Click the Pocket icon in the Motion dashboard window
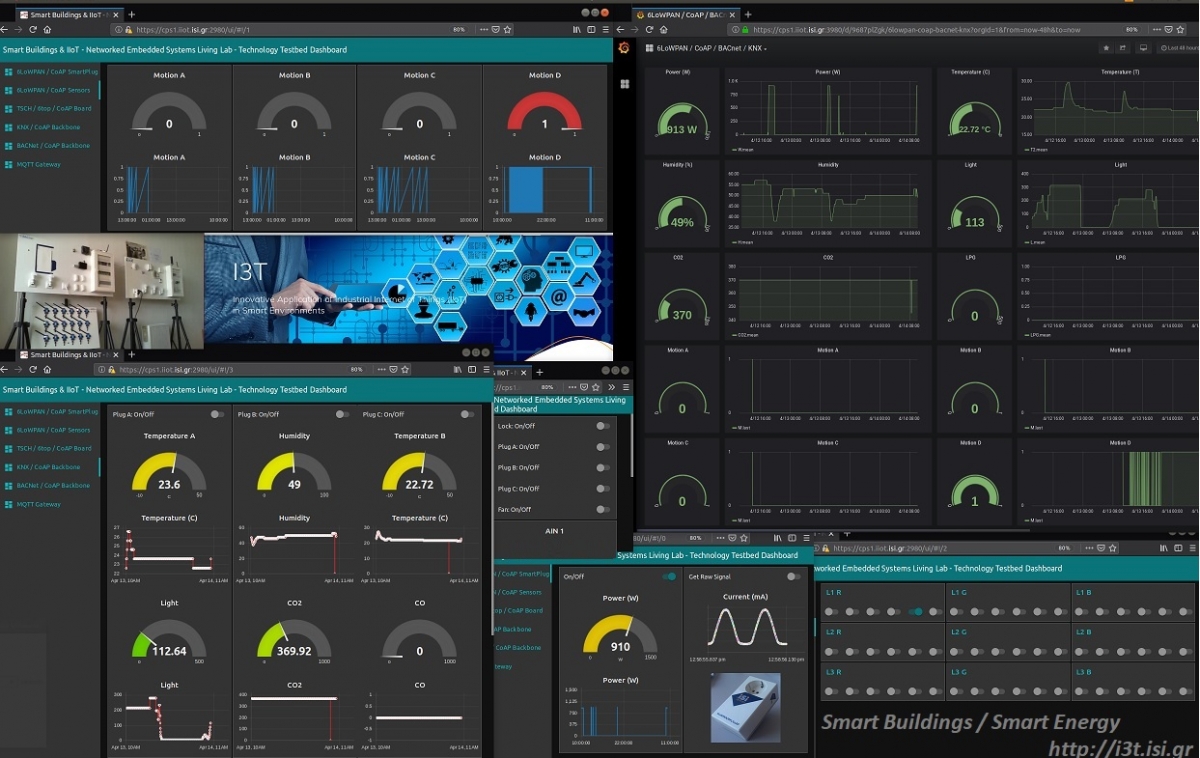This screenshot has height=758, width=1200. (x=496, y=30)
